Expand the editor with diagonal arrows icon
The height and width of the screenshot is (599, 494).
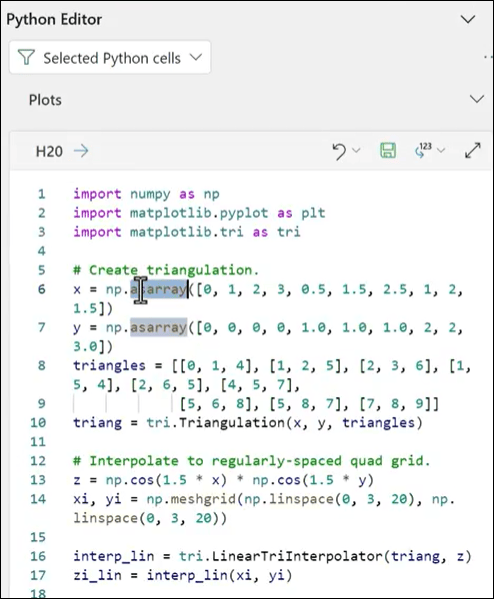(473, 151)
